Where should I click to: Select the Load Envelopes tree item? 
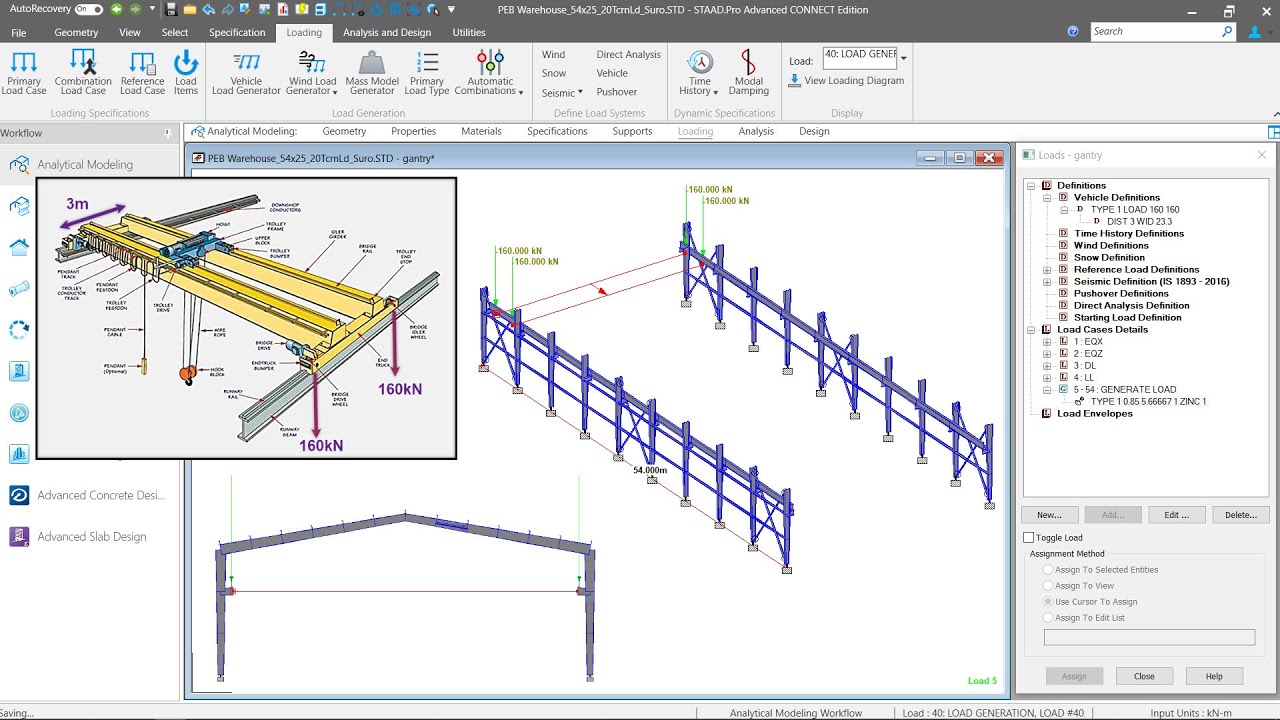1095,414
